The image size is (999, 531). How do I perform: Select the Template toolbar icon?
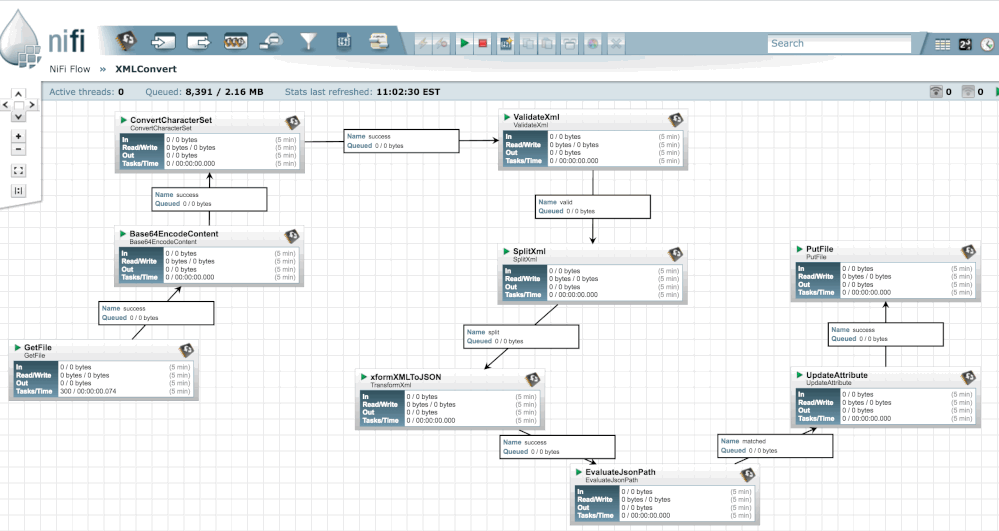[x=344, y=42]
